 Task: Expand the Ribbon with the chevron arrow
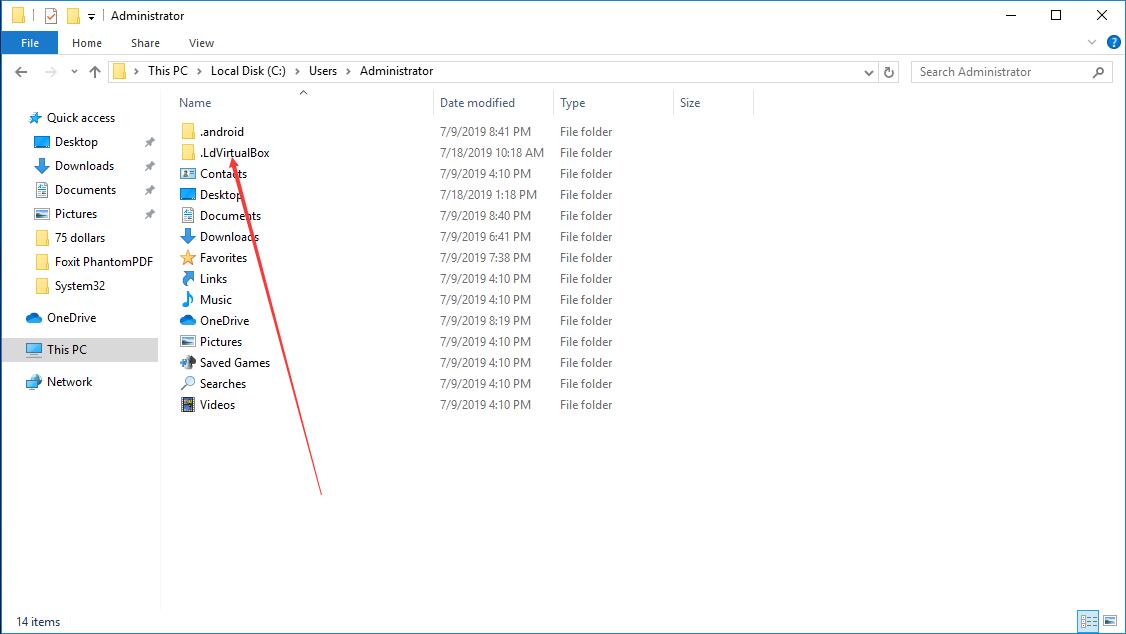pos(1093,42)
